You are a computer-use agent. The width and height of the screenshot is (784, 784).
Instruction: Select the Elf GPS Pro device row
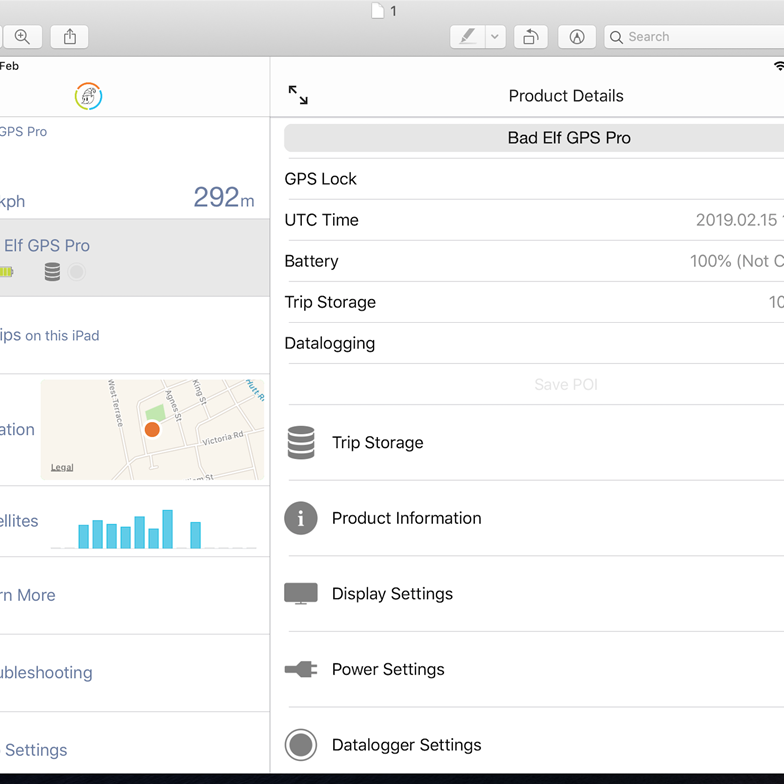click(134, 258)
